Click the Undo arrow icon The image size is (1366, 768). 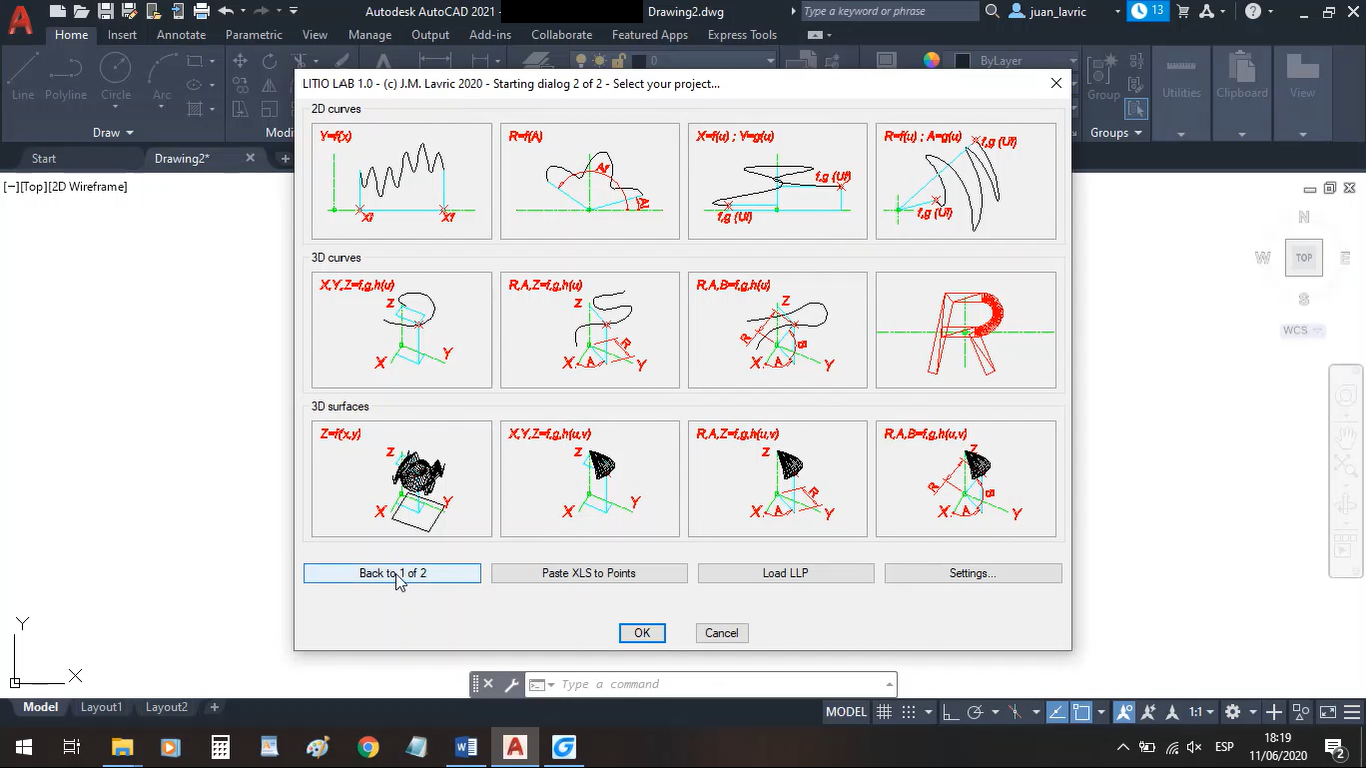coord(226,11)
